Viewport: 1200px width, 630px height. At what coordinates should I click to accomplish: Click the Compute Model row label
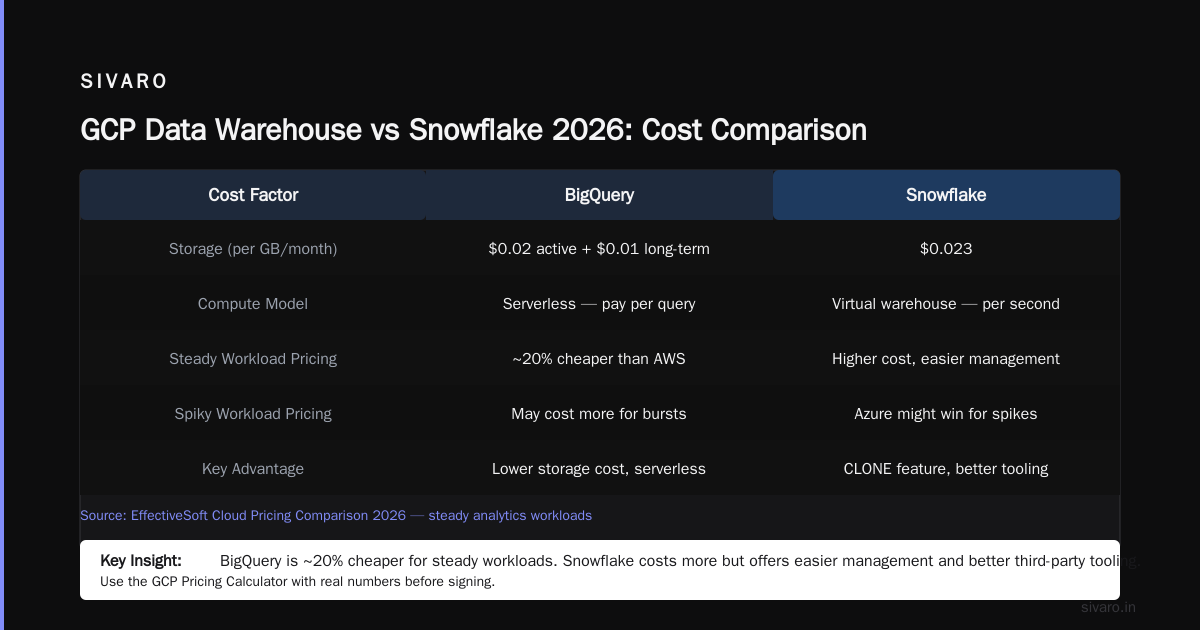(x=253, y=304)
